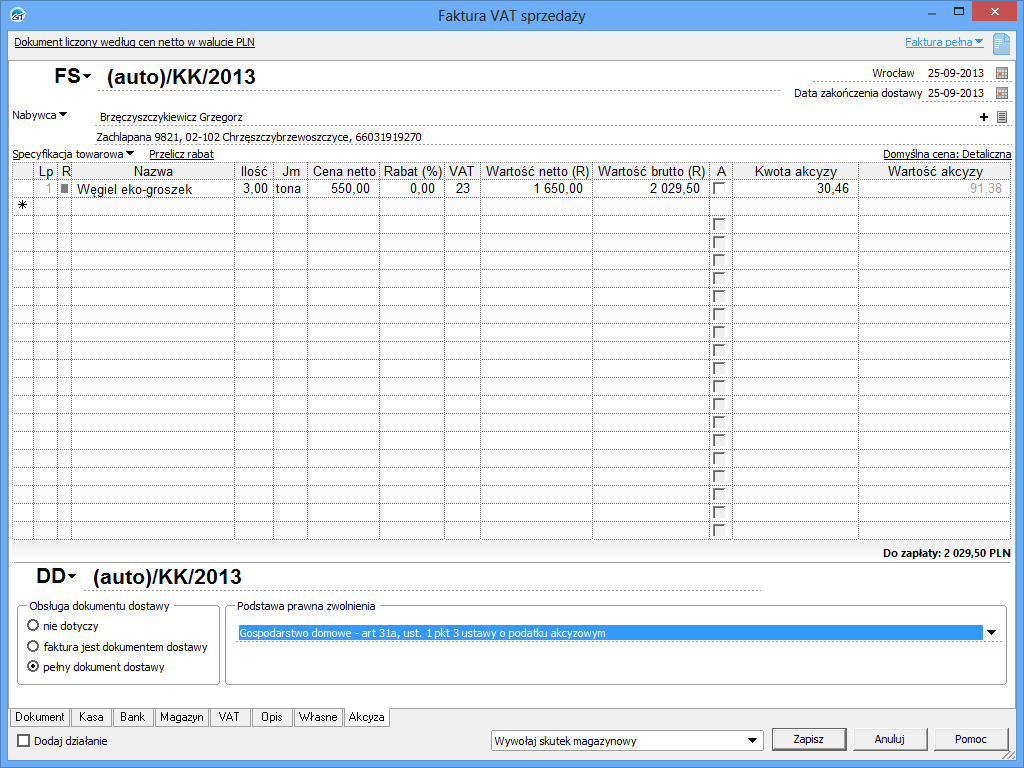Click the document page icon at top right
The width and height of the screenshot is (1024, 768).
point(1001,43)
